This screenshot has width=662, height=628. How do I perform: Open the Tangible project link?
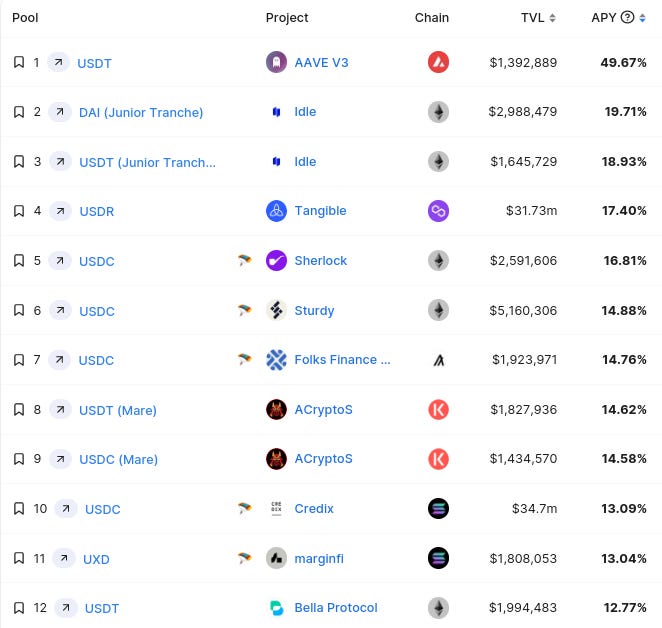[320, 211]
